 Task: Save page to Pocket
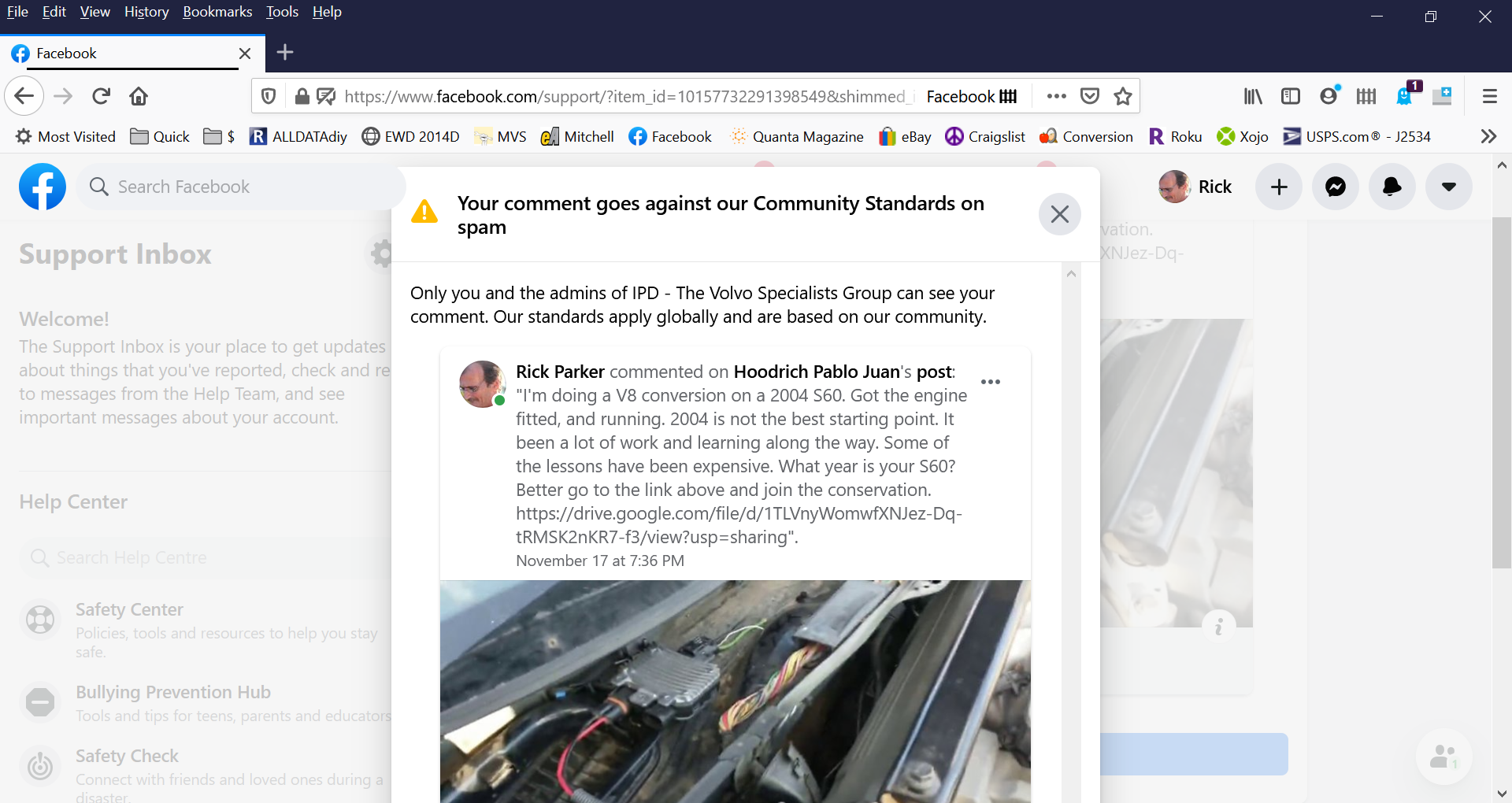coord(1090,96)
